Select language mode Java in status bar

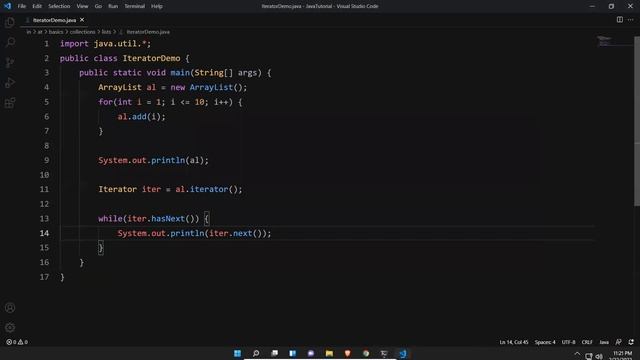tap(604, 342)
